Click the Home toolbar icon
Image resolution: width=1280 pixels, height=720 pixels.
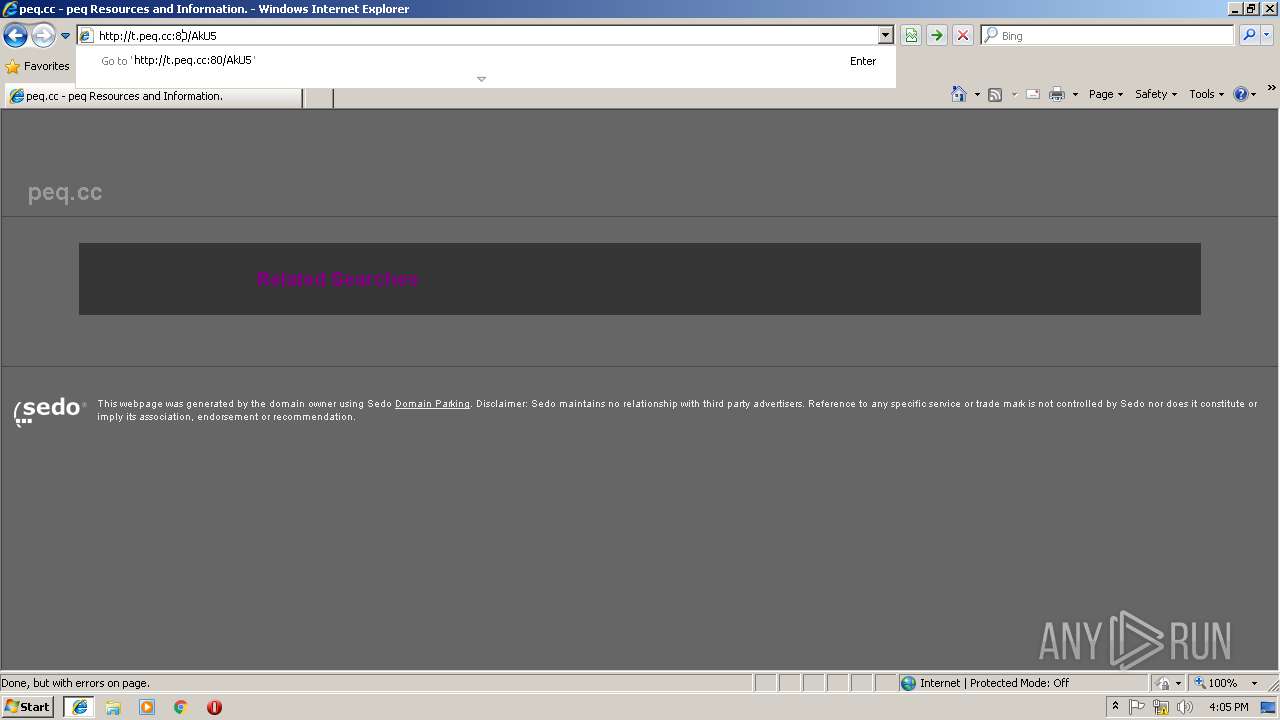click(x=958, y=94)
